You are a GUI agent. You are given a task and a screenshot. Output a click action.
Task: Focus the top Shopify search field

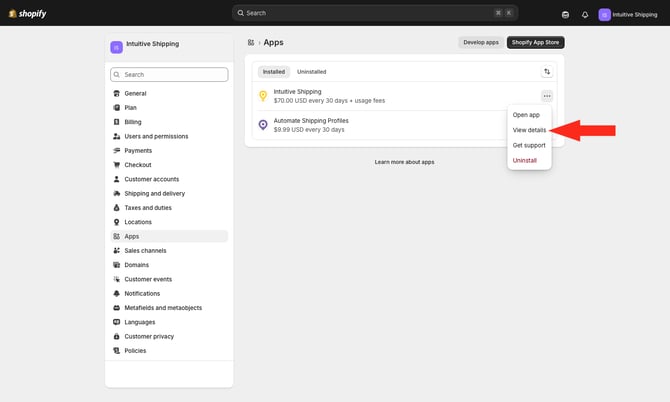(x=375, y=13)
